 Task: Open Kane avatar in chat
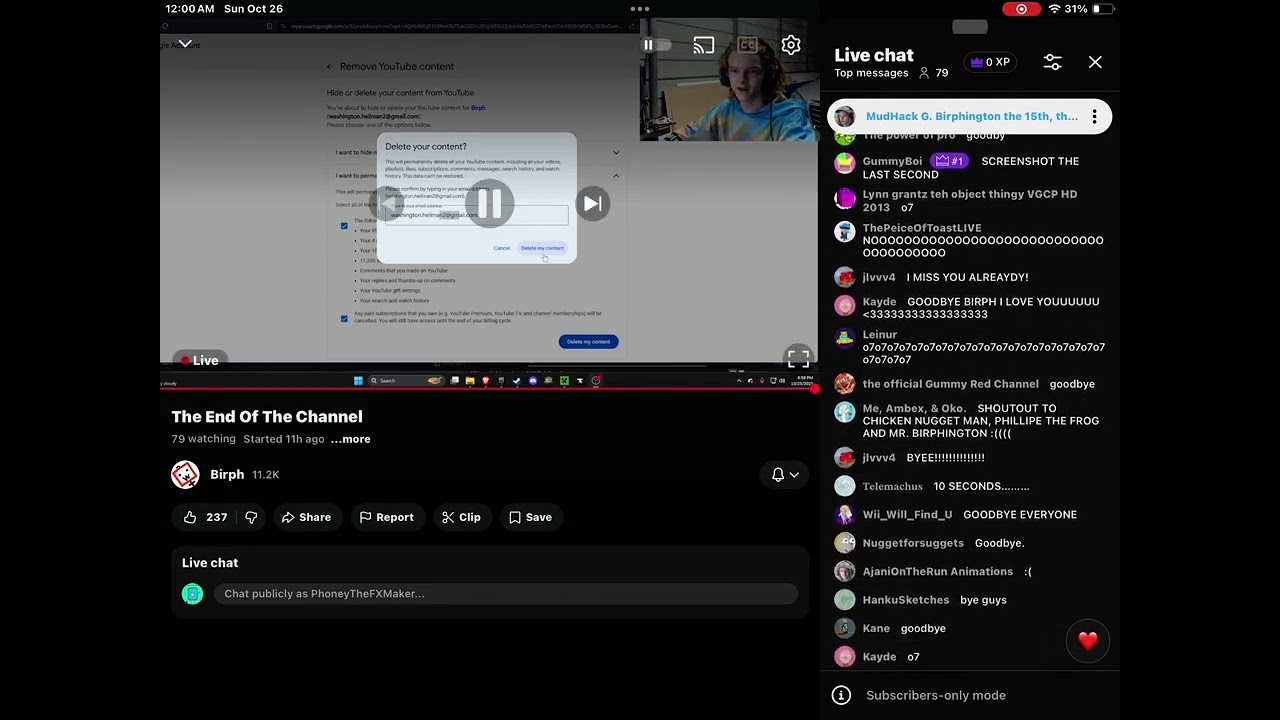(845, 628)
